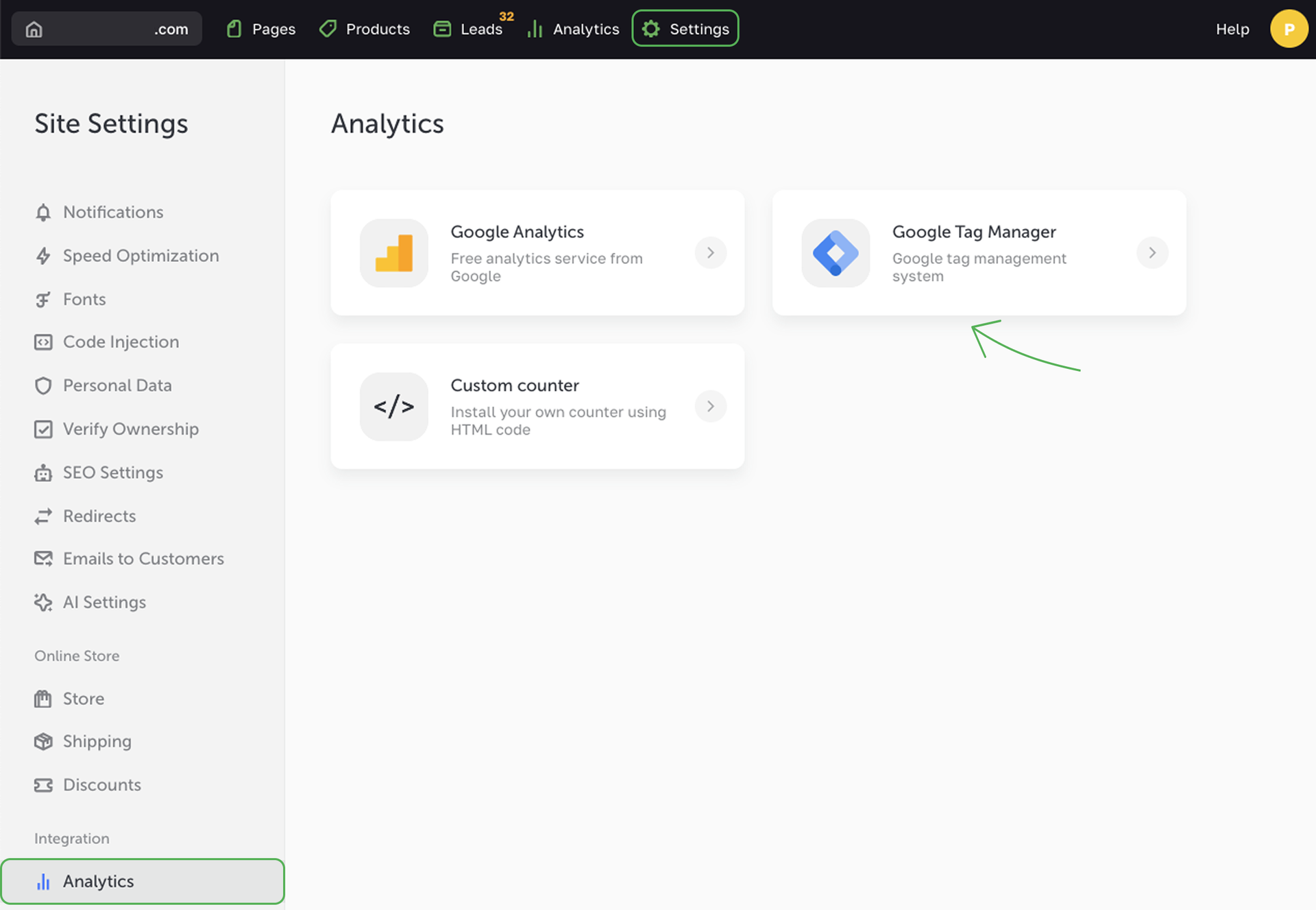Click the Google Tag Manager diamond logo
Screen dimensions: 1316x910
tap(836, 253)
